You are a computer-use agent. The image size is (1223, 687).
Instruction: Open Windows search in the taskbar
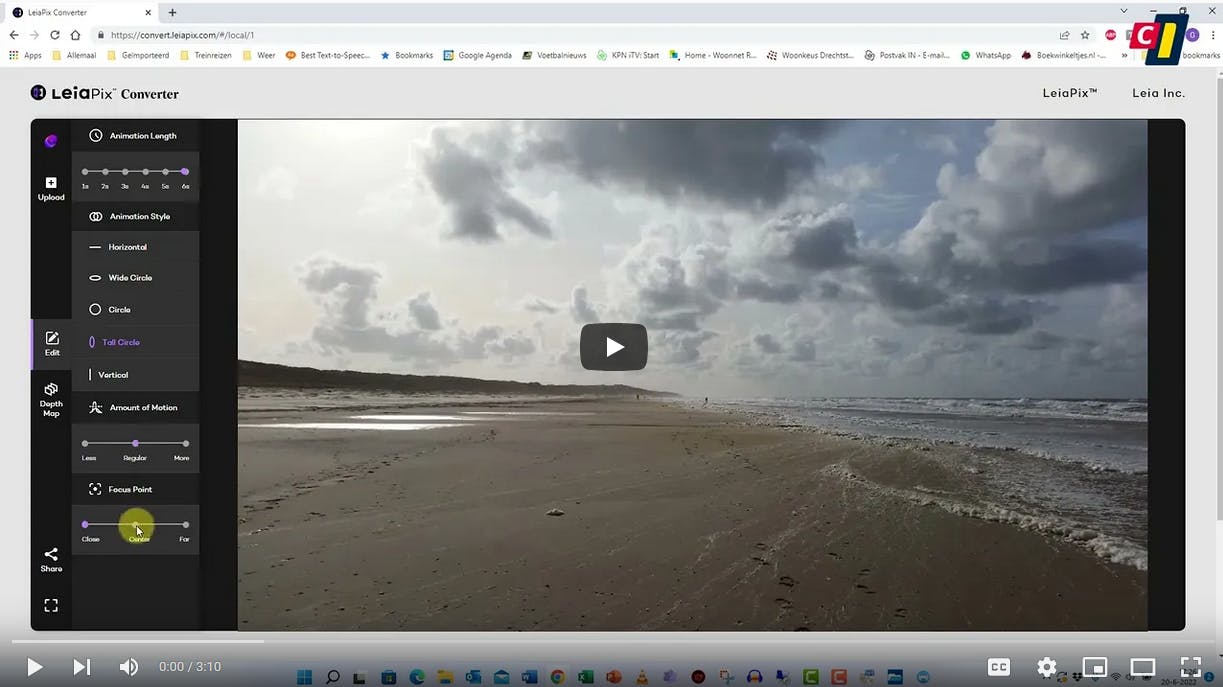[x=333, y=677]
